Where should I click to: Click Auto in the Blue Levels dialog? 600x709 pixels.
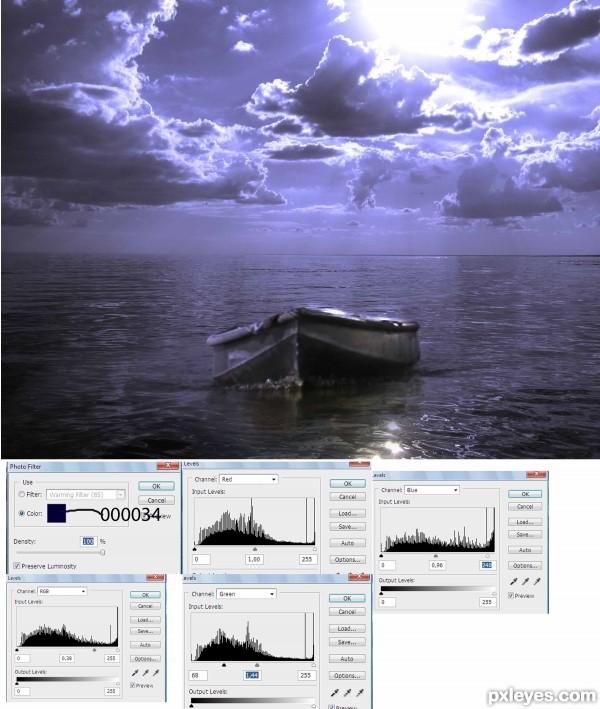coord(524,550)
